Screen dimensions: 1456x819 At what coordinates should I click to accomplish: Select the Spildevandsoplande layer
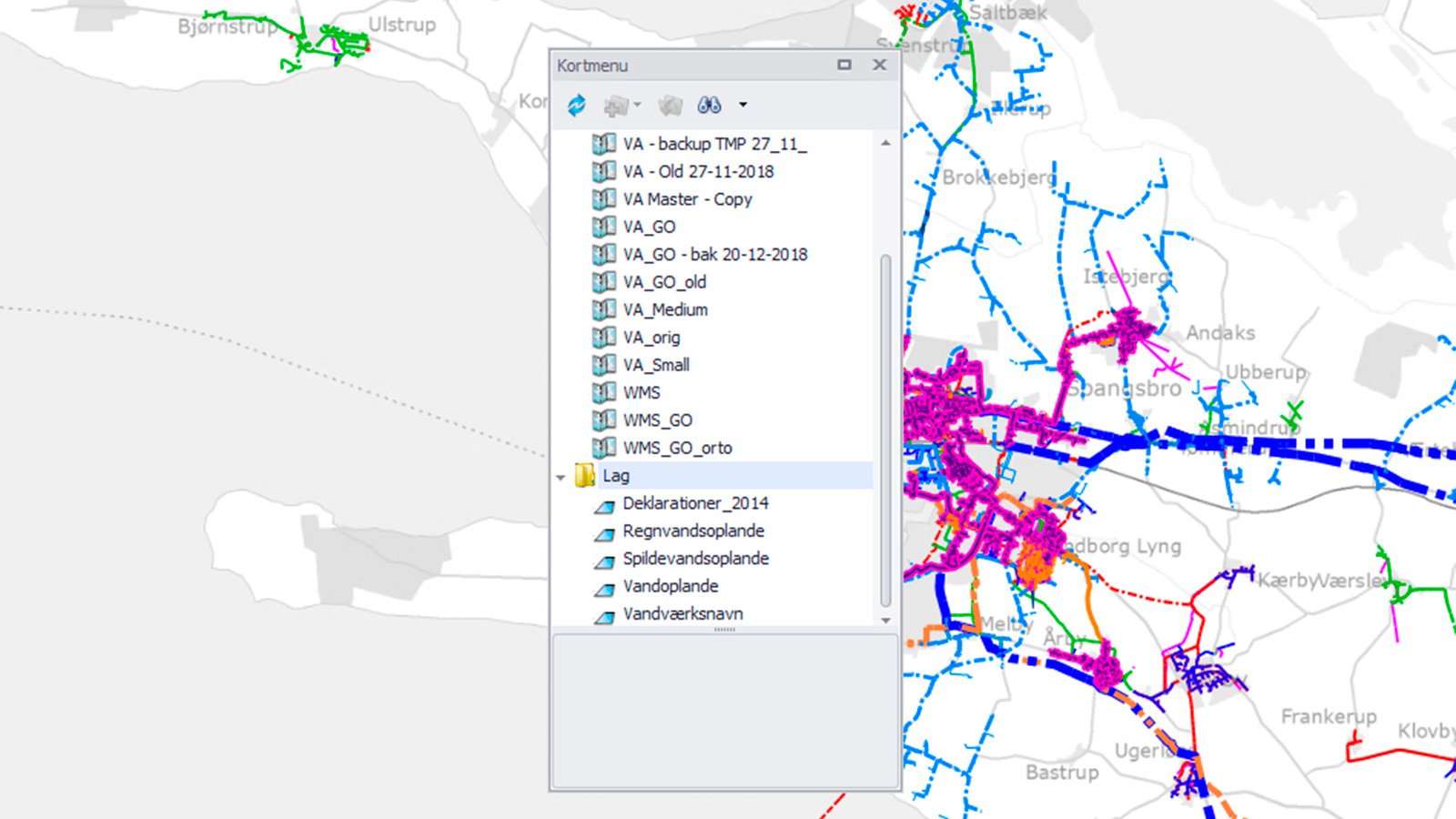tap(695, 559)
